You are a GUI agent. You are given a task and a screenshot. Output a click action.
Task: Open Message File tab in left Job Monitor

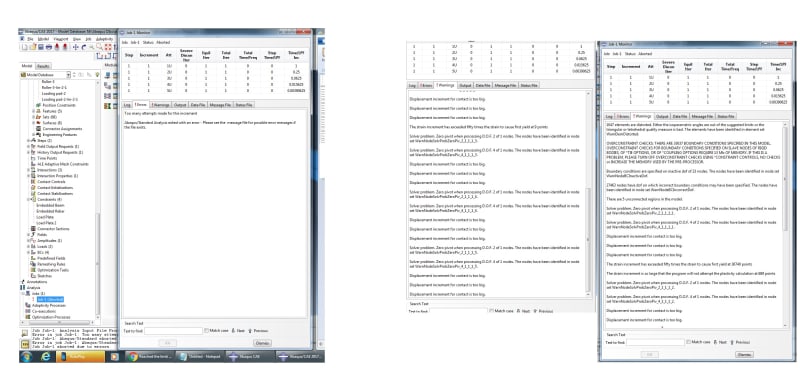point(220,105)
